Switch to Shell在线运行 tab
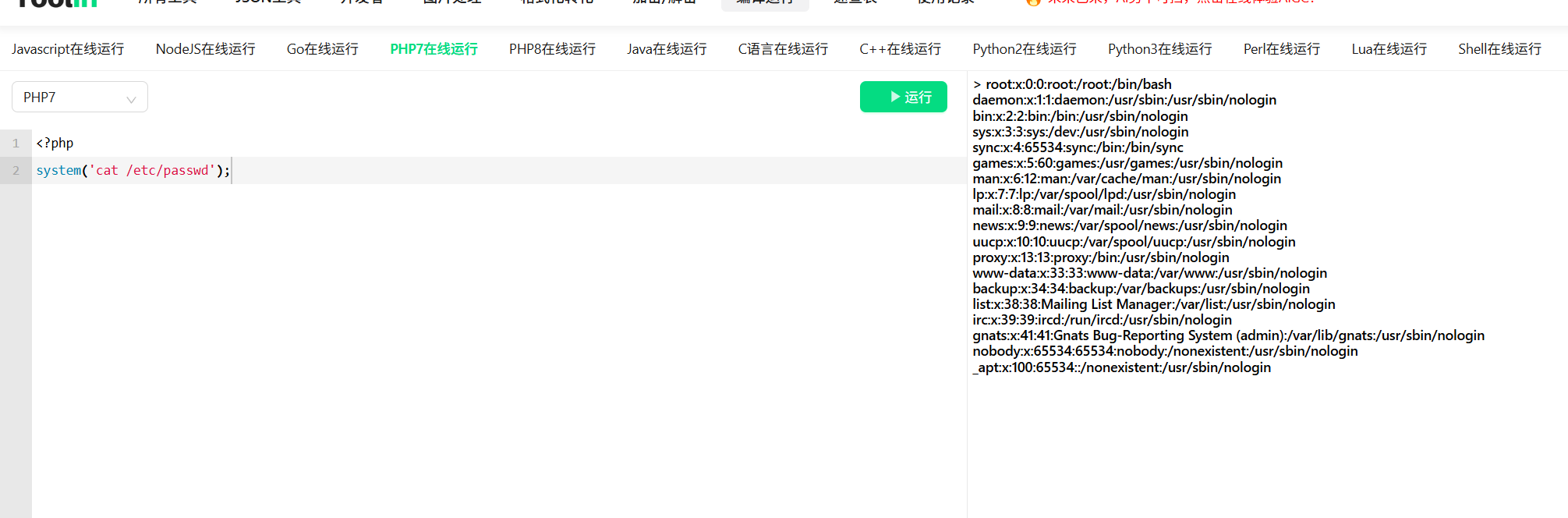Screen dimensions: 1568x518 pos(1500,49)
